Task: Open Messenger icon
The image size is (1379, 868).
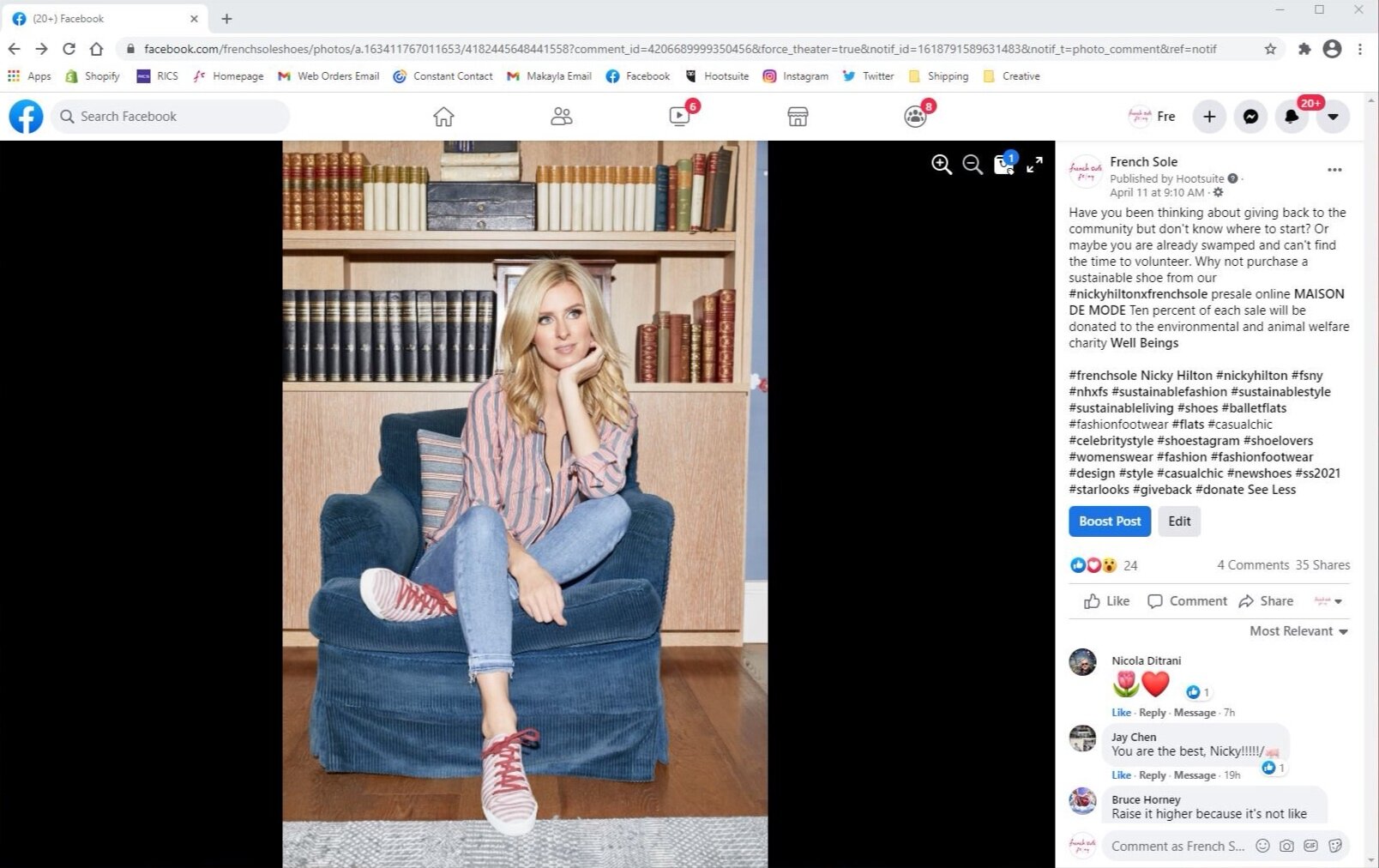Action: [1250, 117]
